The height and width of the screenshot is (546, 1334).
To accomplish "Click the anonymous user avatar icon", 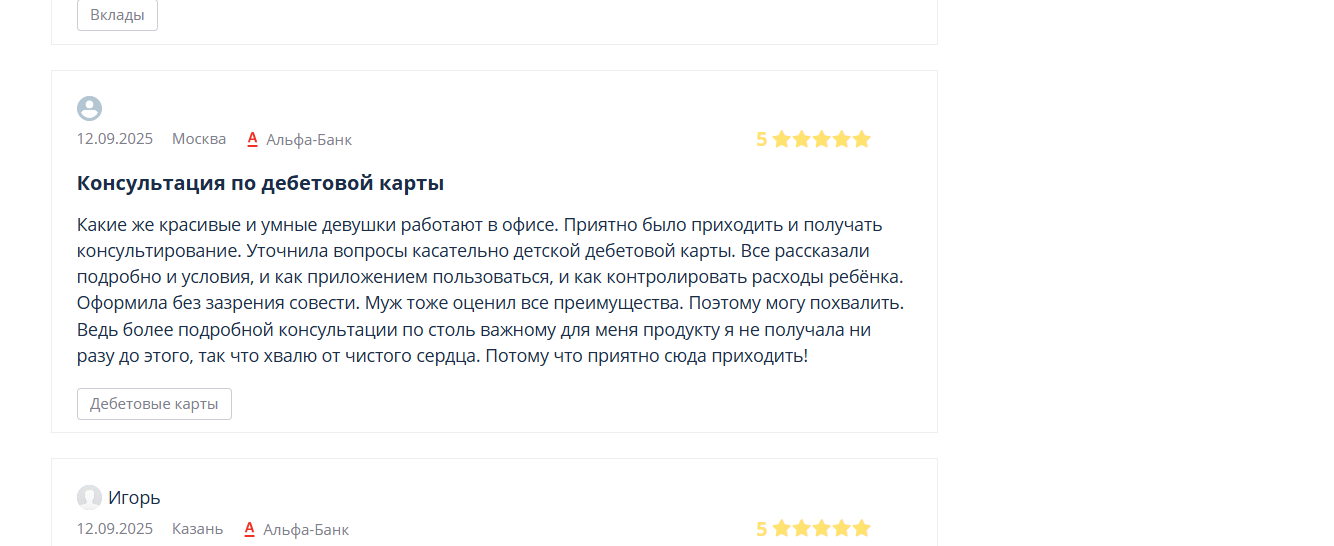I will point(89,109).
